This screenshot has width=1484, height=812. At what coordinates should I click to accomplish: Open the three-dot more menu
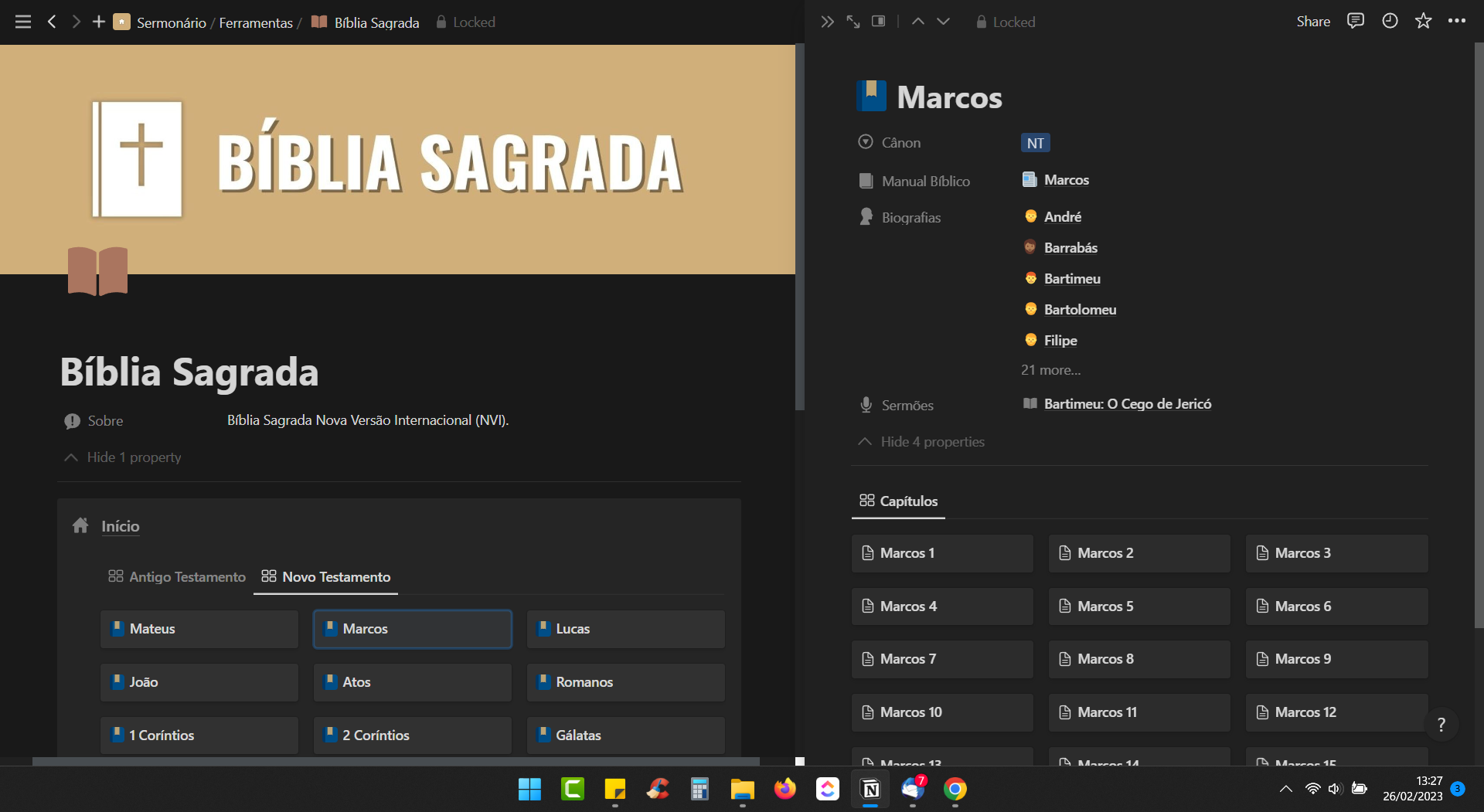[1457, 22]
